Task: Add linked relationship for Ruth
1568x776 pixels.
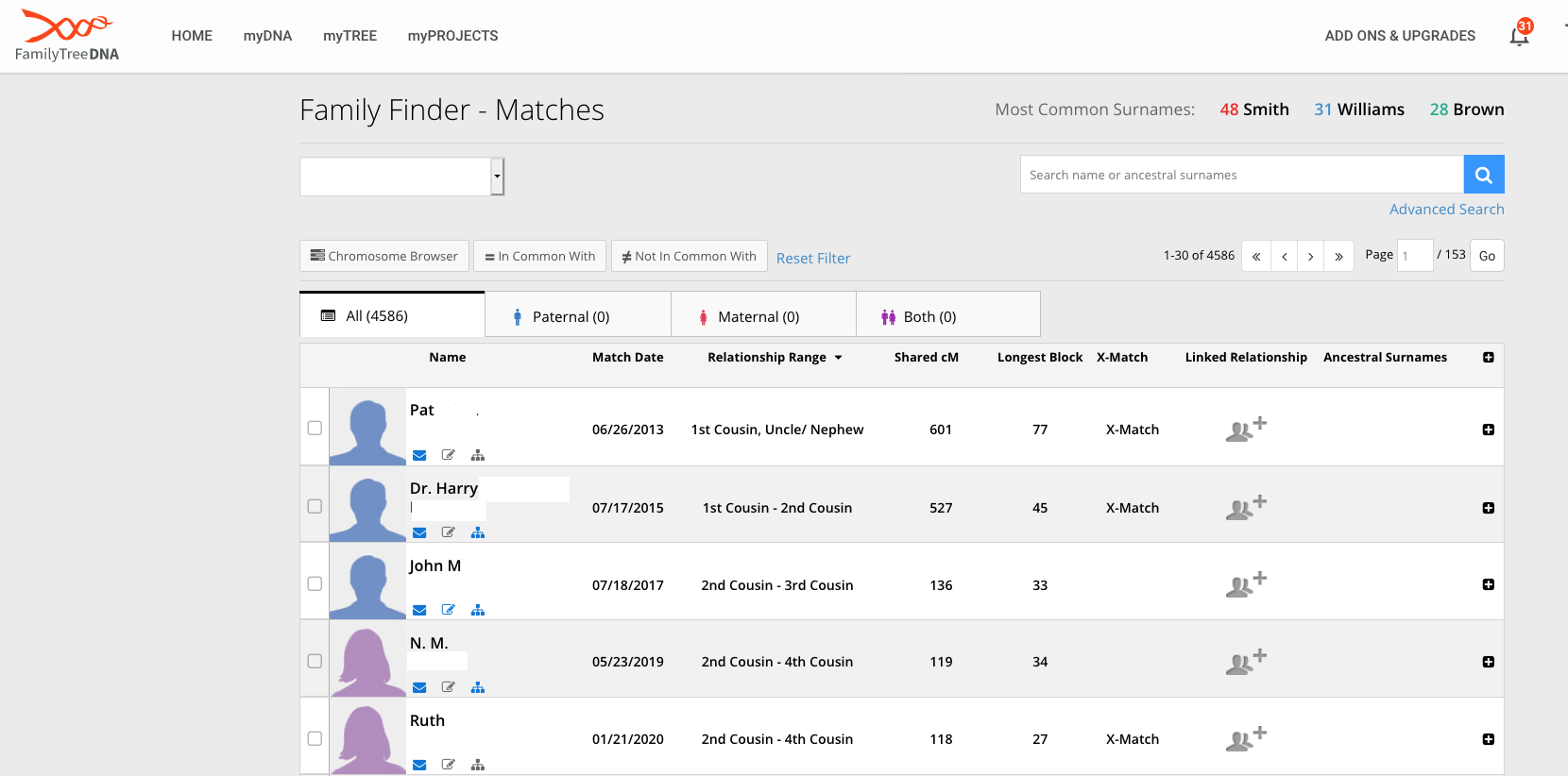Action: coord(1245,739)
